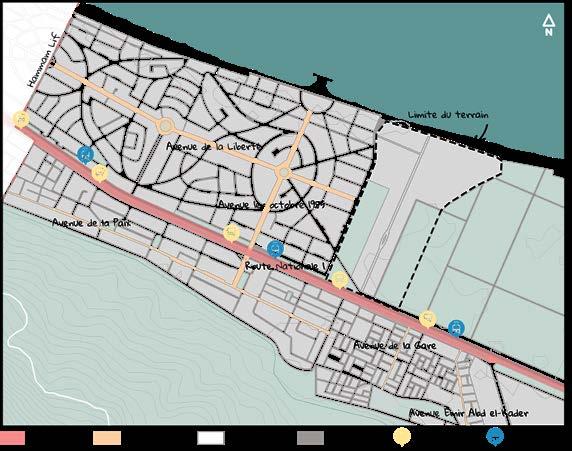572x451 pixels.
Task: Click yellow marker directly below westernmost blue marker
Action: [x=100, y=173]
